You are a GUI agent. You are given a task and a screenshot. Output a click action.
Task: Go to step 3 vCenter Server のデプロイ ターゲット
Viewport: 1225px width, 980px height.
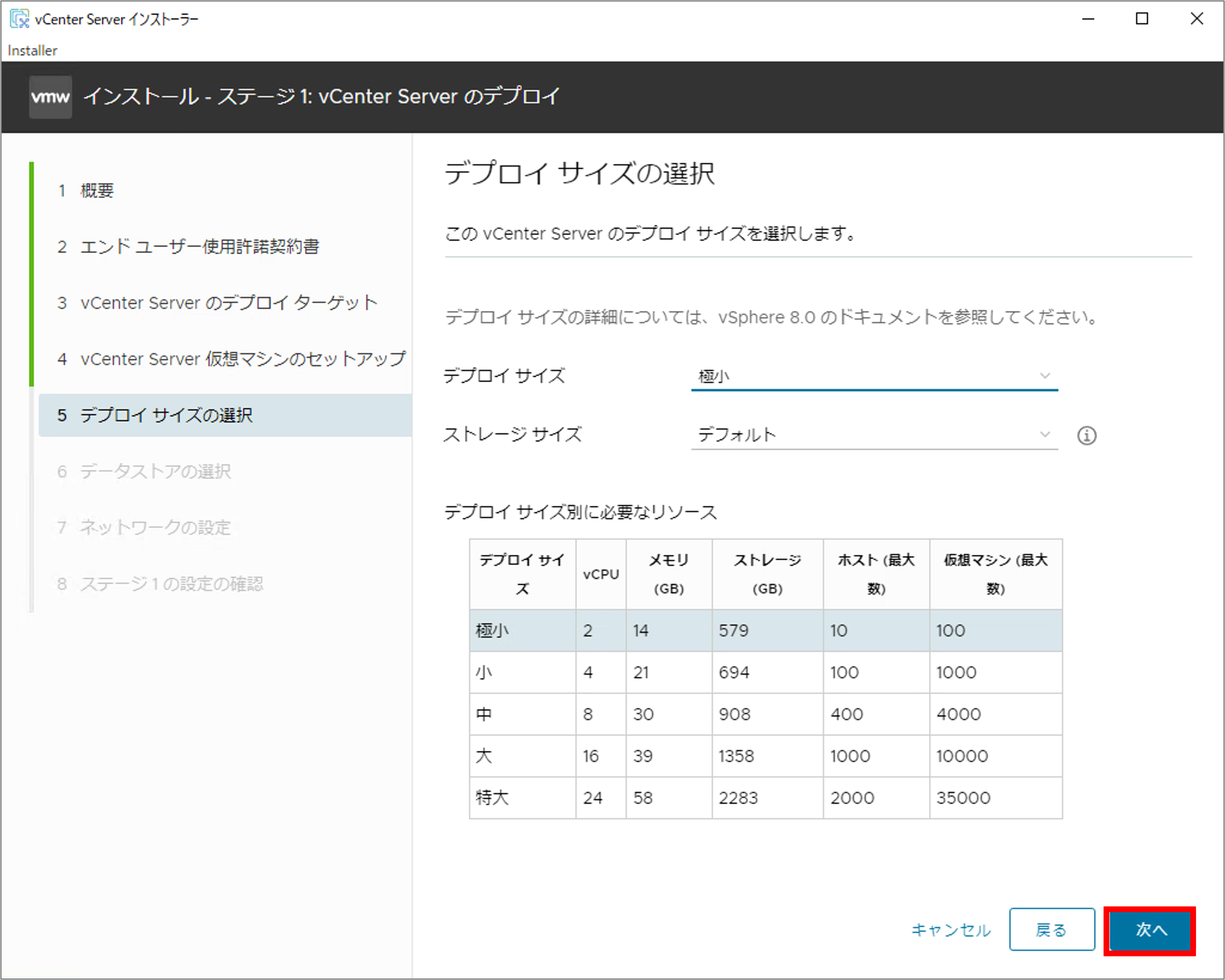coord(218,303)
